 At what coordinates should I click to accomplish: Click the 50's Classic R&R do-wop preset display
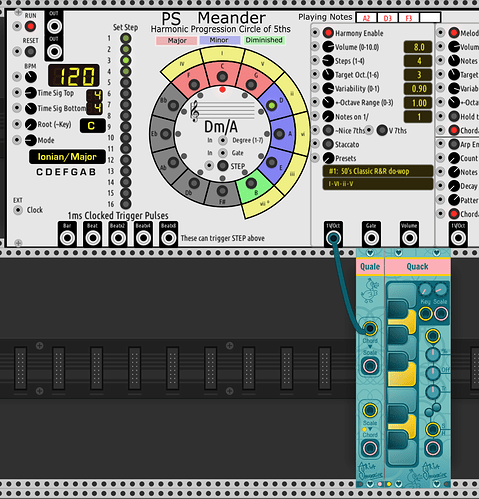coord(378,171)
